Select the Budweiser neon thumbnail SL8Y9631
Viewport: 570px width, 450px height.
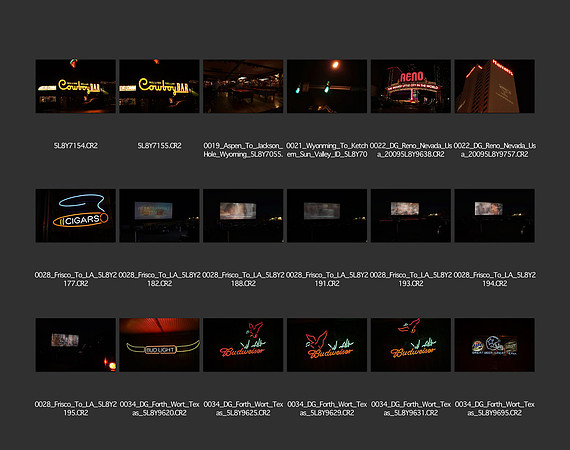tap(411, 345)
